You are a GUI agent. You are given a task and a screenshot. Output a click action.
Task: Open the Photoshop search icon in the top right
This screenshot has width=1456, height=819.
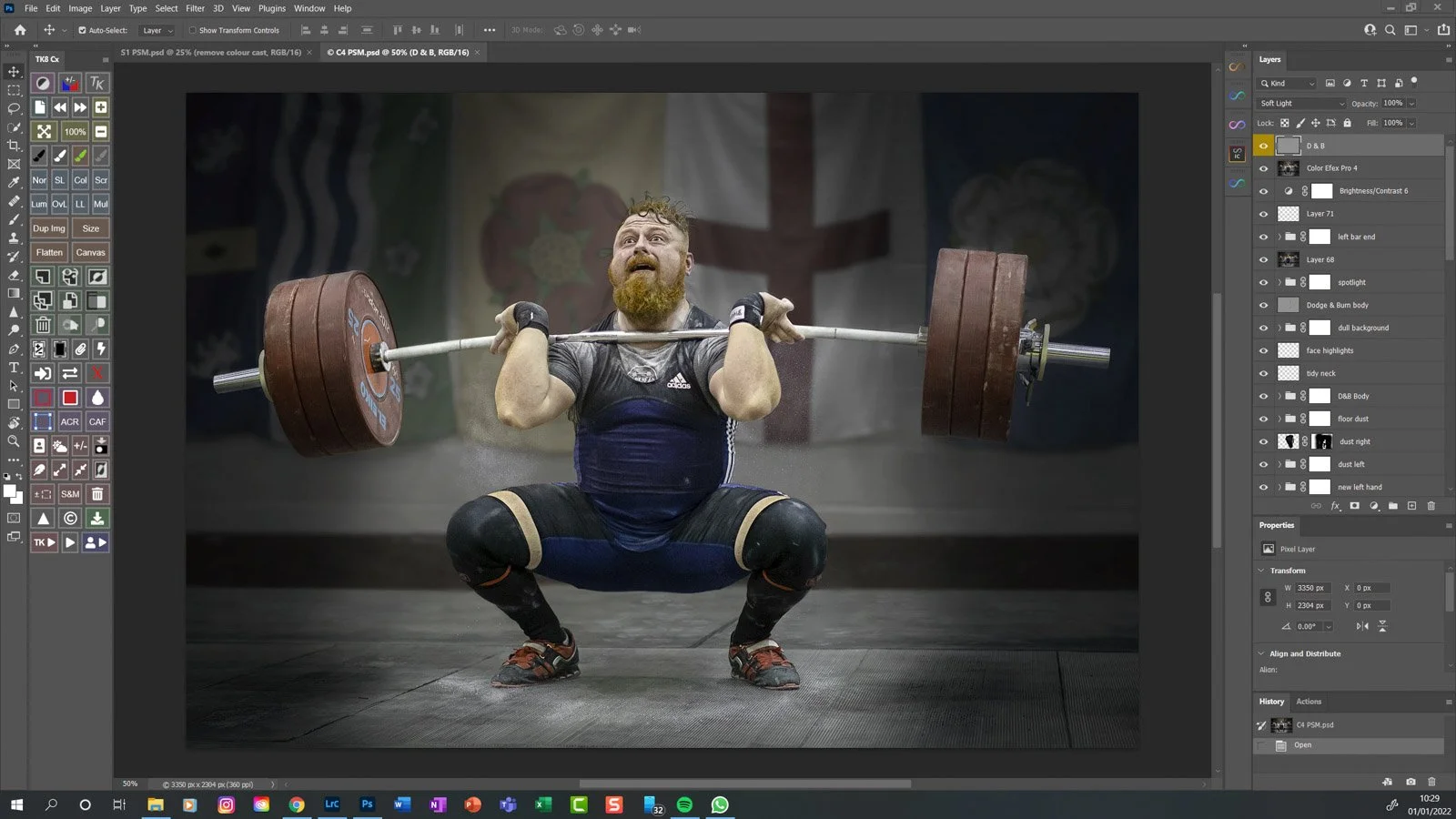1390,30
